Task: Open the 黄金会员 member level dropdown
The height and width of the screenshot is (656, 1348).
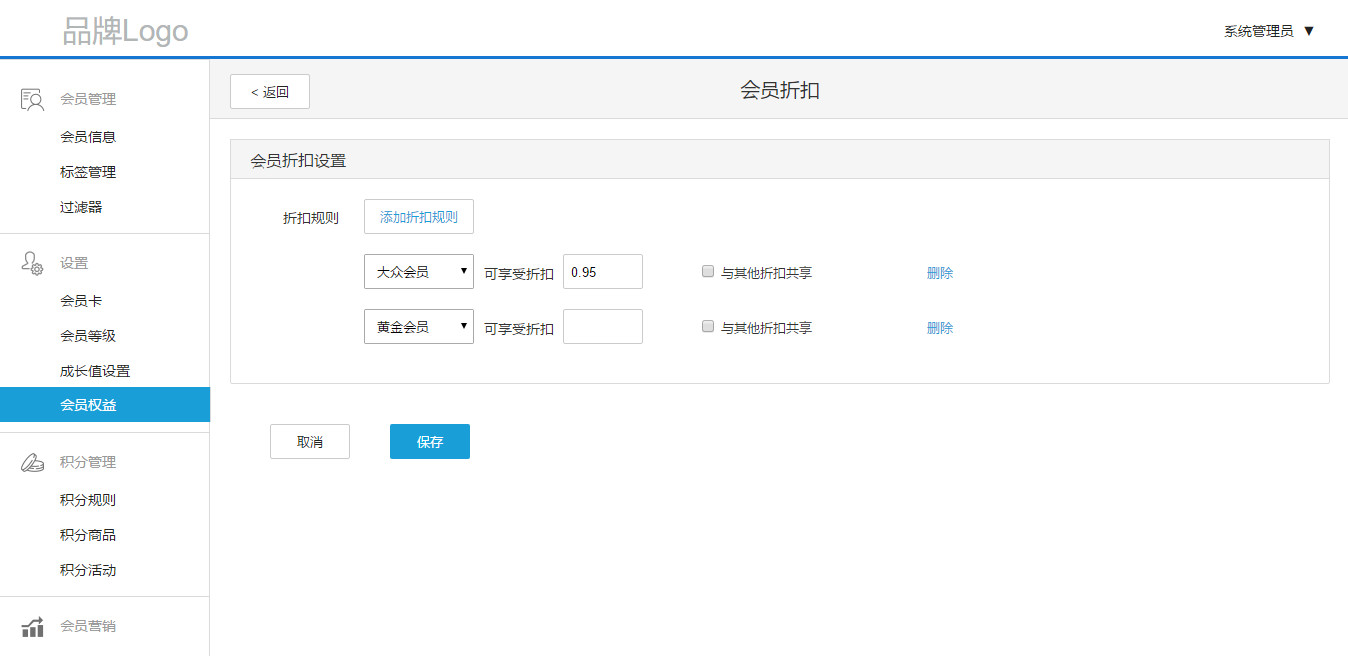Action: click(418, 326)
